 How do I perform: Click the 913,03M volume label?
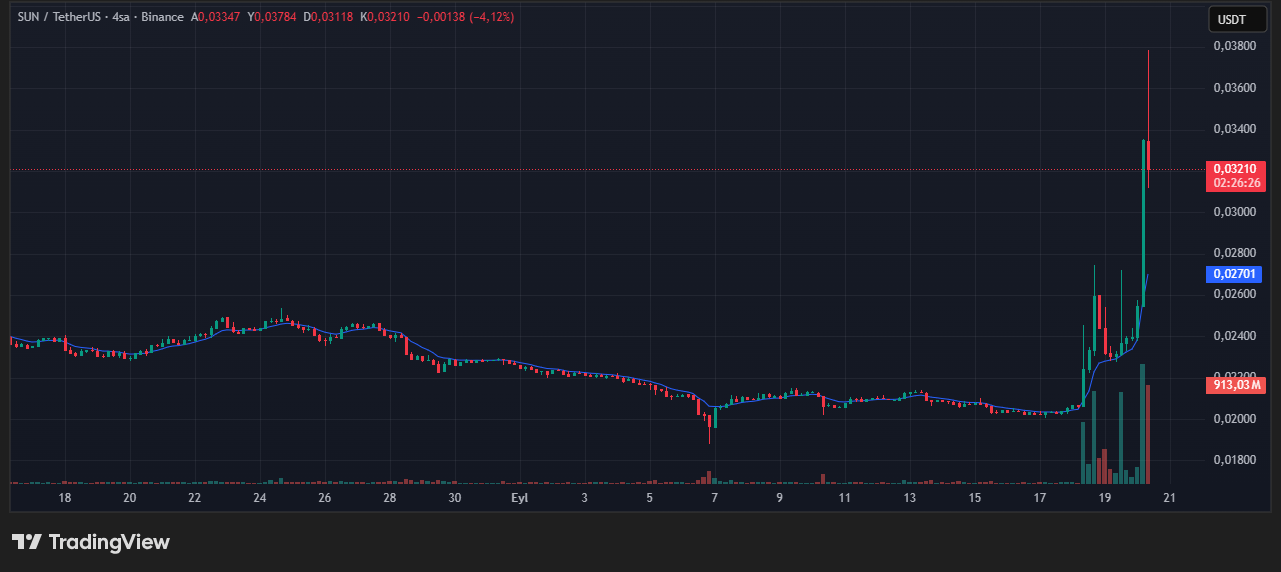tap(1236, 385)
